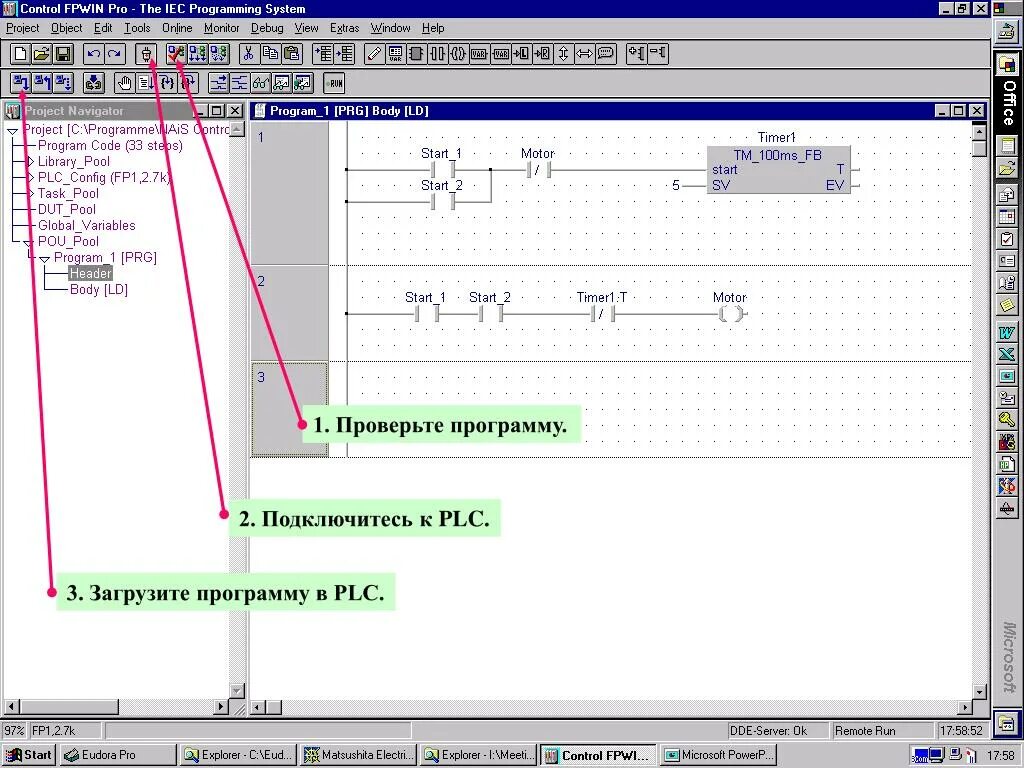Click the Motor coil in network 2
The width and height of the screenshot is (1024, 768).
731,314
